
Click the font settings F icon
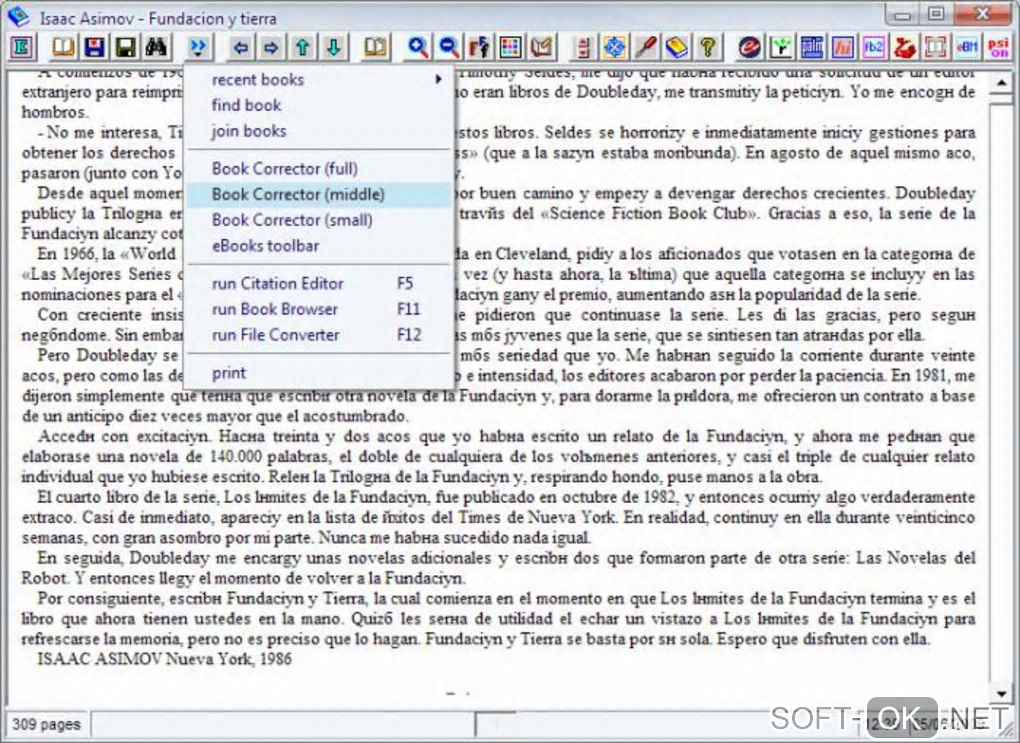tap(479, 47)
